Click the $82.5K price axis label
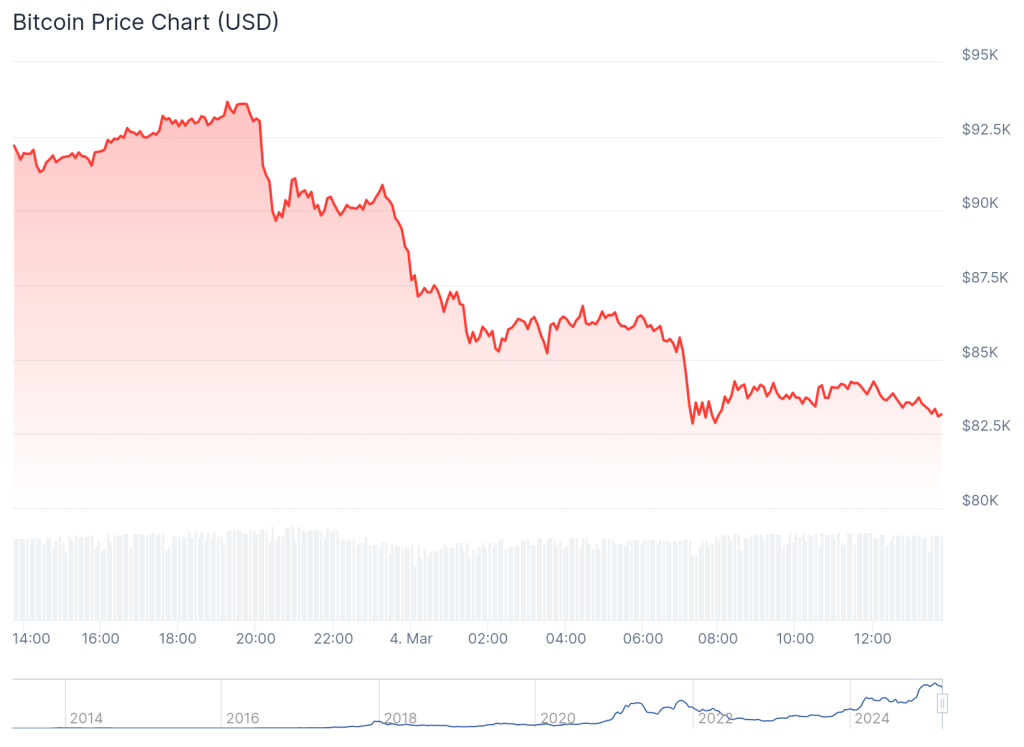1024x747 pixels. [986, 426]
